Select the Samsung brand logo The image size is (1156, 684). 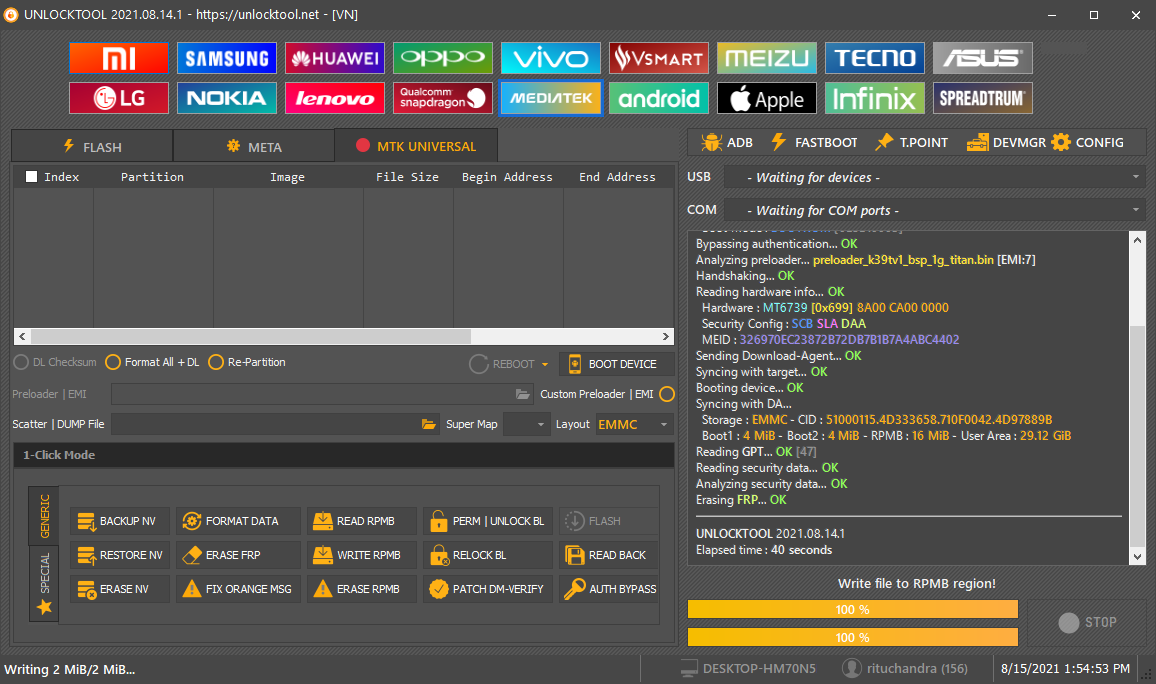[227, 58]
